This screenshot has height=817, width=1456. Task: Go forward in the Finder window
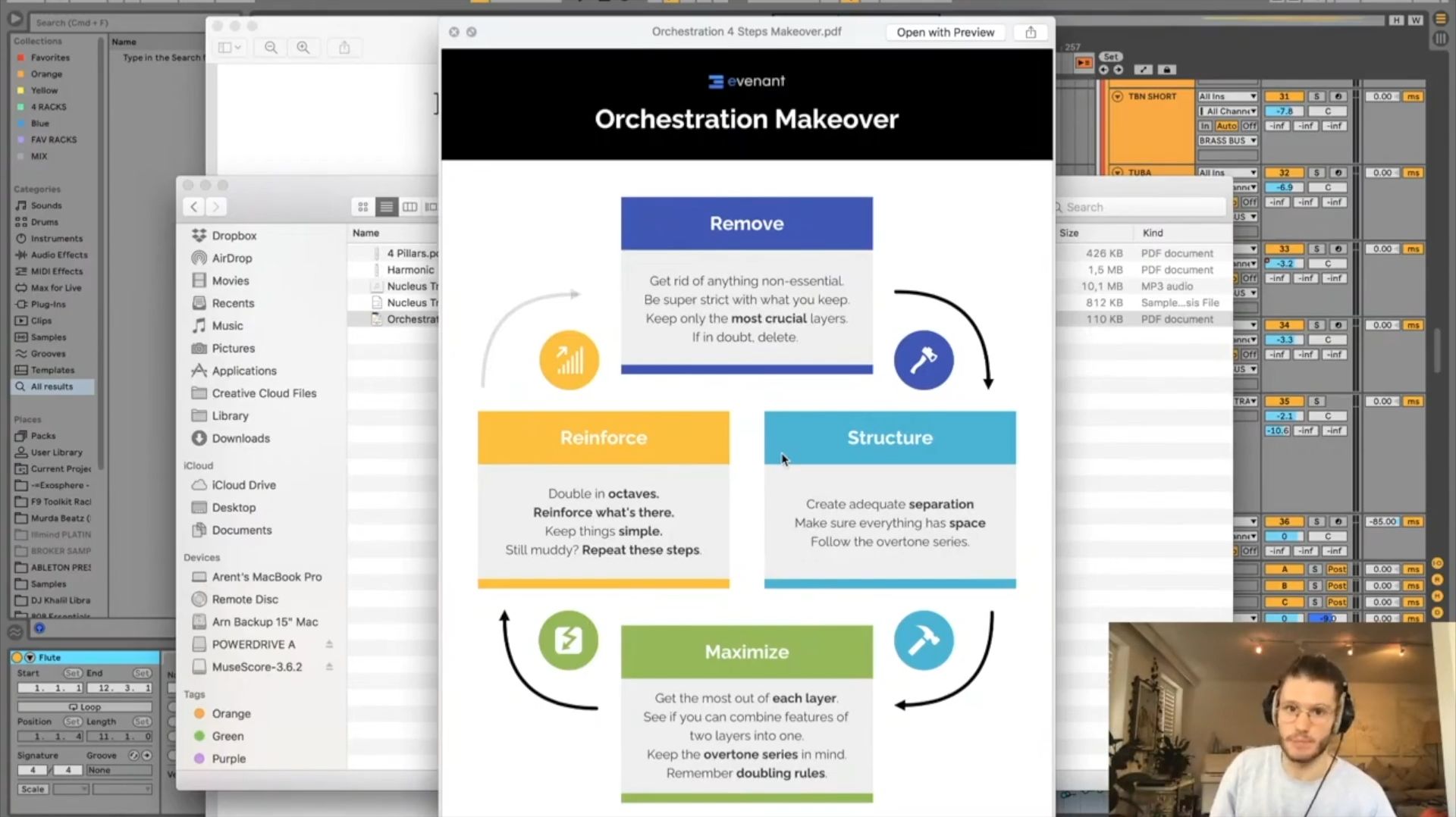[216, 207]
